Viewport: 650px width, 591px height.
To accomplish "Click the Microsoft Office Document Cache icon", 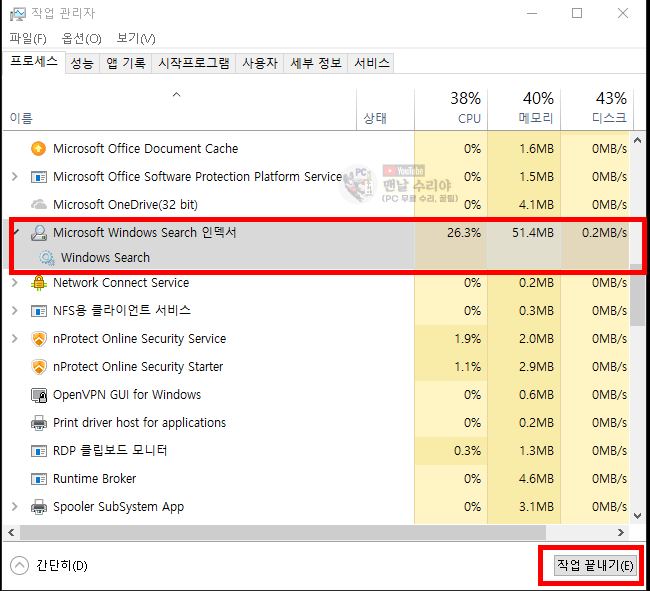I will (39, 148).
